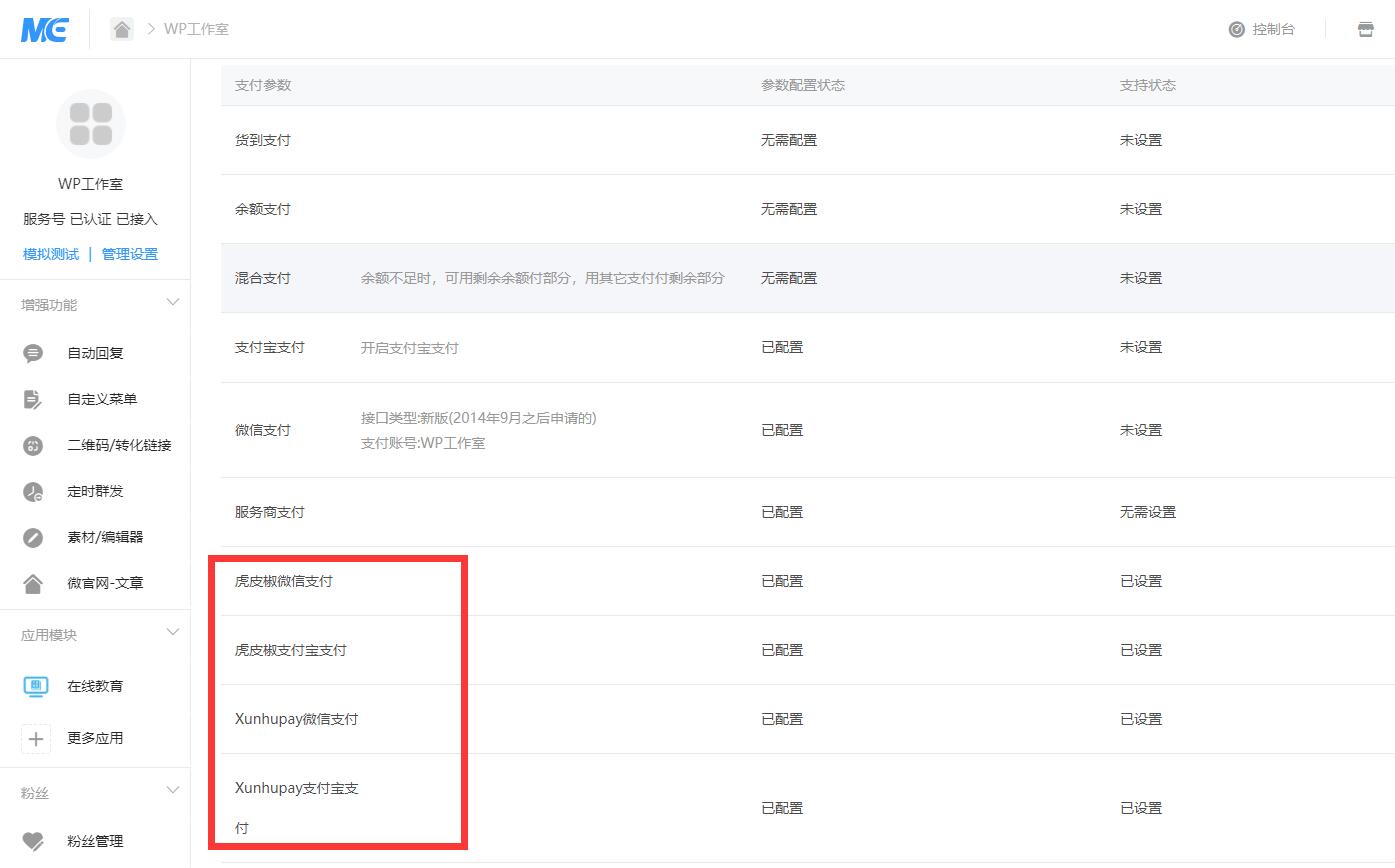Collapse the 粉丝 section chevron

[172, 791]
